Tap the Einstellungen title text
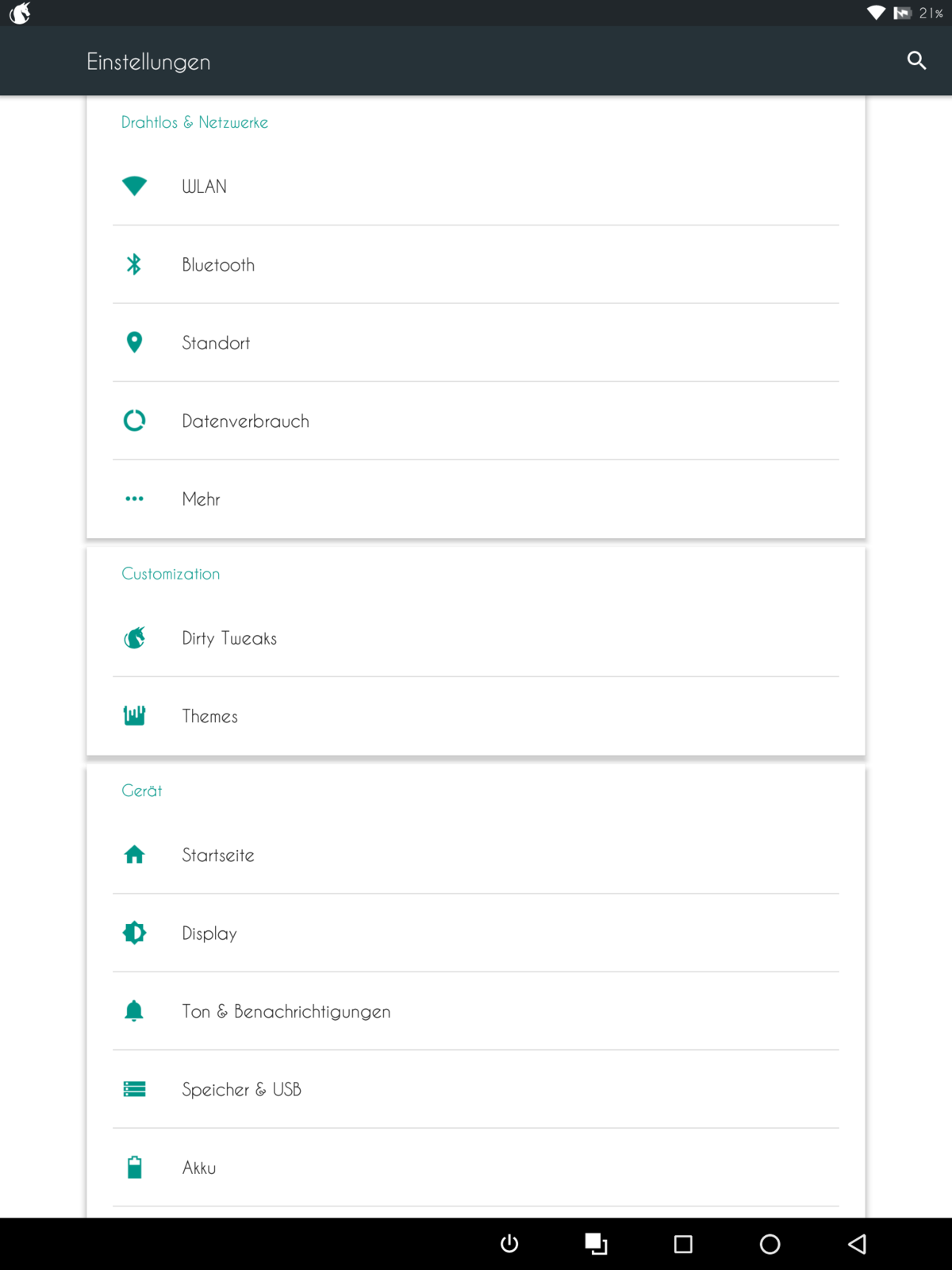 click(x=148, y=62)
